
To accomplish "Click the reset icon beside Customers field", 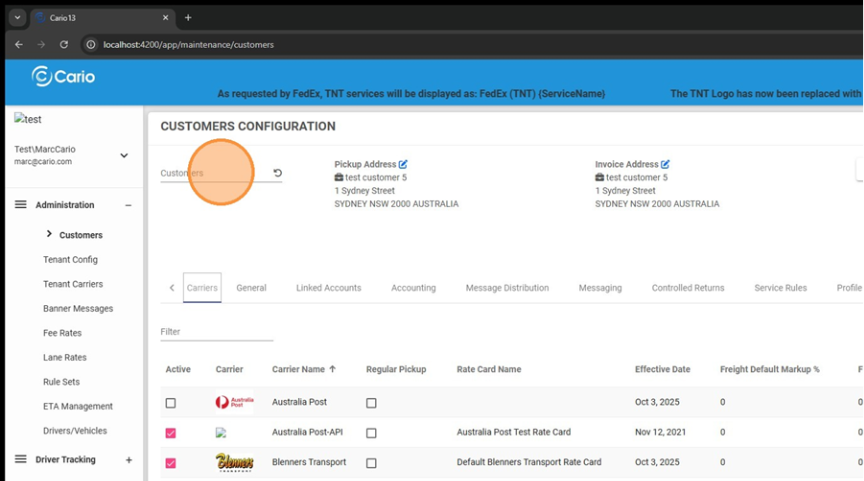I will 277,173.
